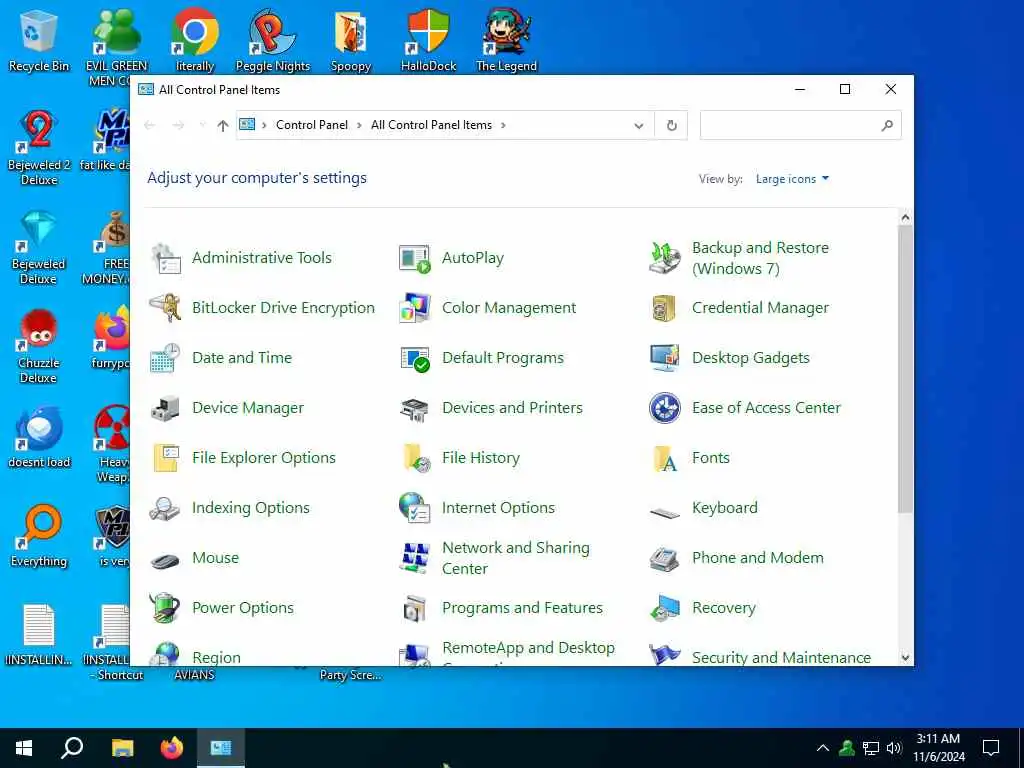
Task: Open the Administrative Tools icon
Action: [166, 258]
